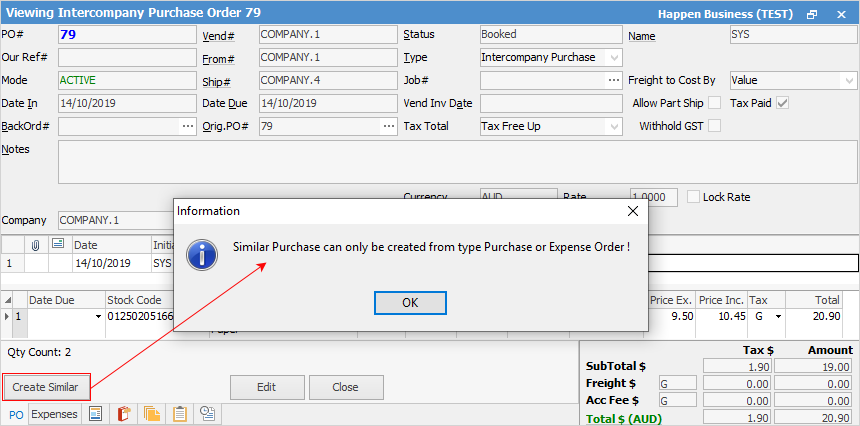Screen dimensions: 860x426
Task: Toggle the Withhold GST checkbox
Action: (x=714, y=126)
